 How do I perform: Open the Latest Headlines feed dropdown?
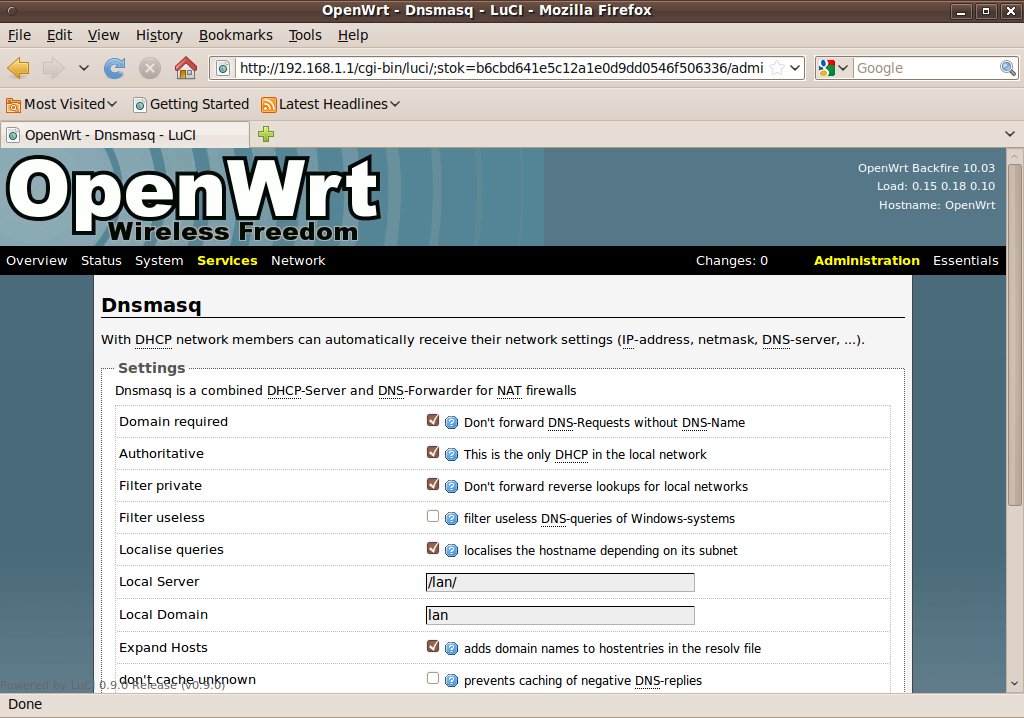(x=330, y=104)
